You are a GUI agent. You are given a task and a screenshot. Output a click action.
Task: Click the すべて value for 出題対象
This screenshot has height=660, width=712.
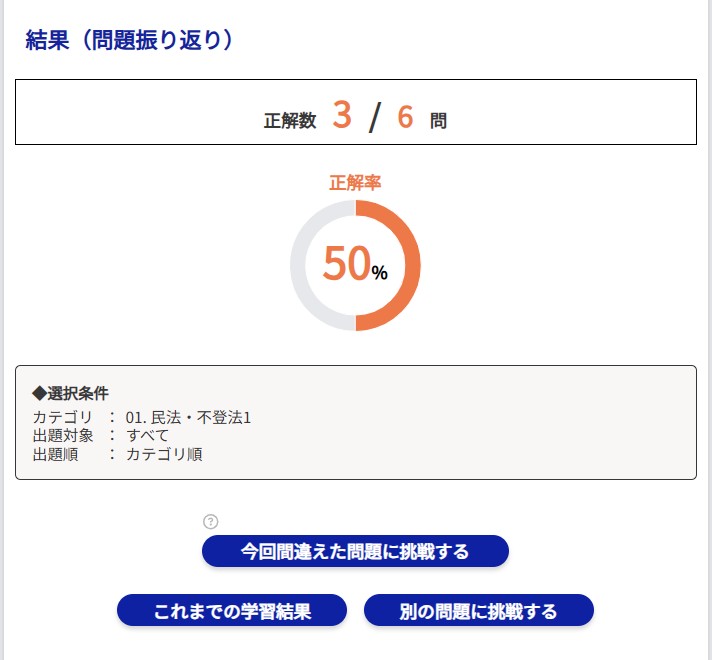point(148,435)
